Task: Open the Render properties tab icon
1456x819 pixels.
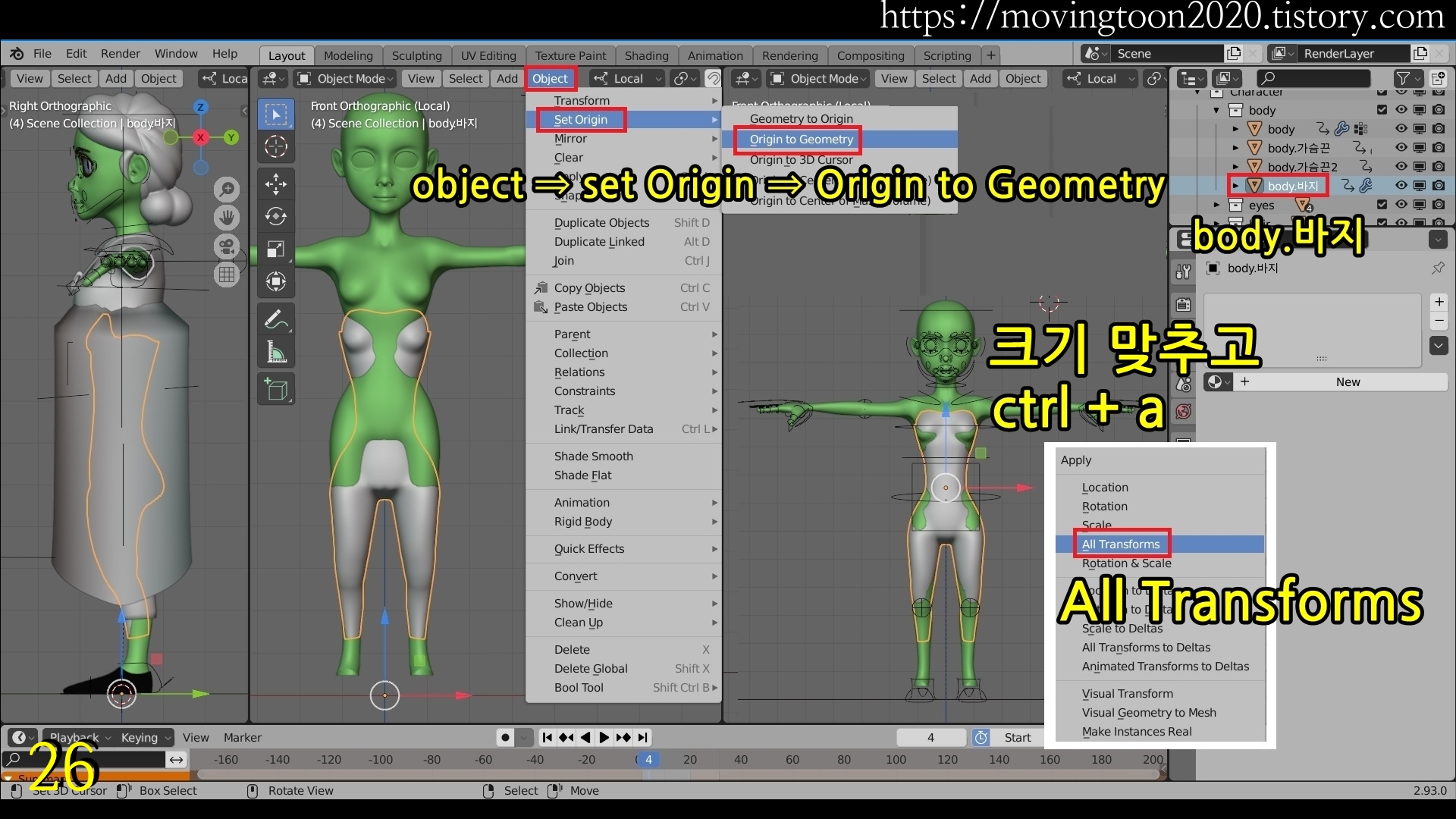Action: pos(1183,305)
